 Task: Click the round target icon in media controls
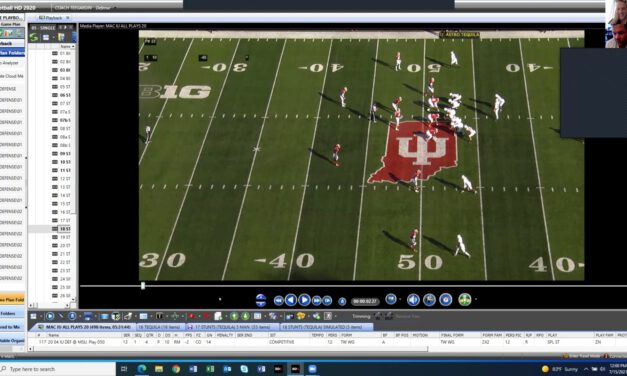[446, 300]
